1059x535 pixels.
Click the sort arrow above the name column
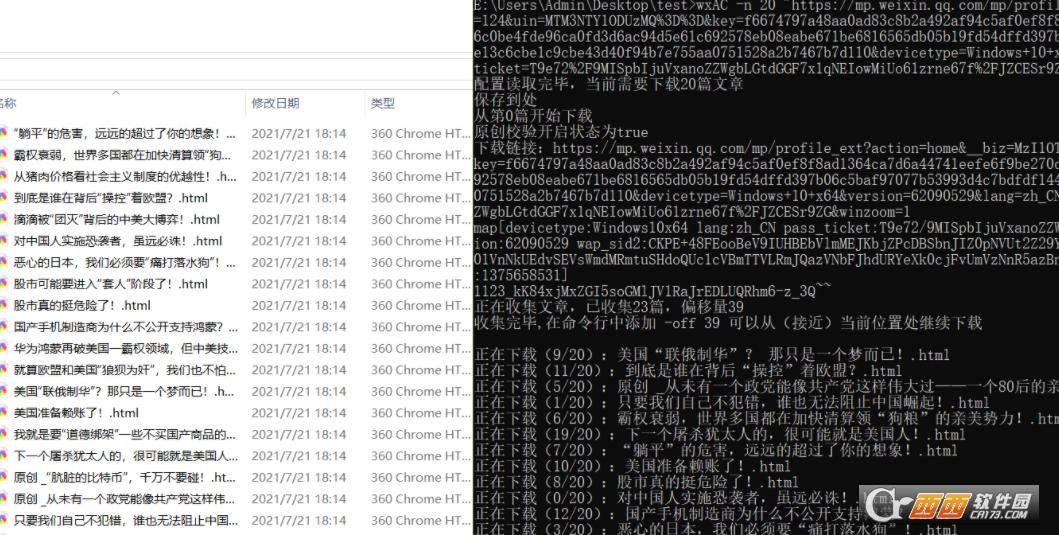(115, 93)
